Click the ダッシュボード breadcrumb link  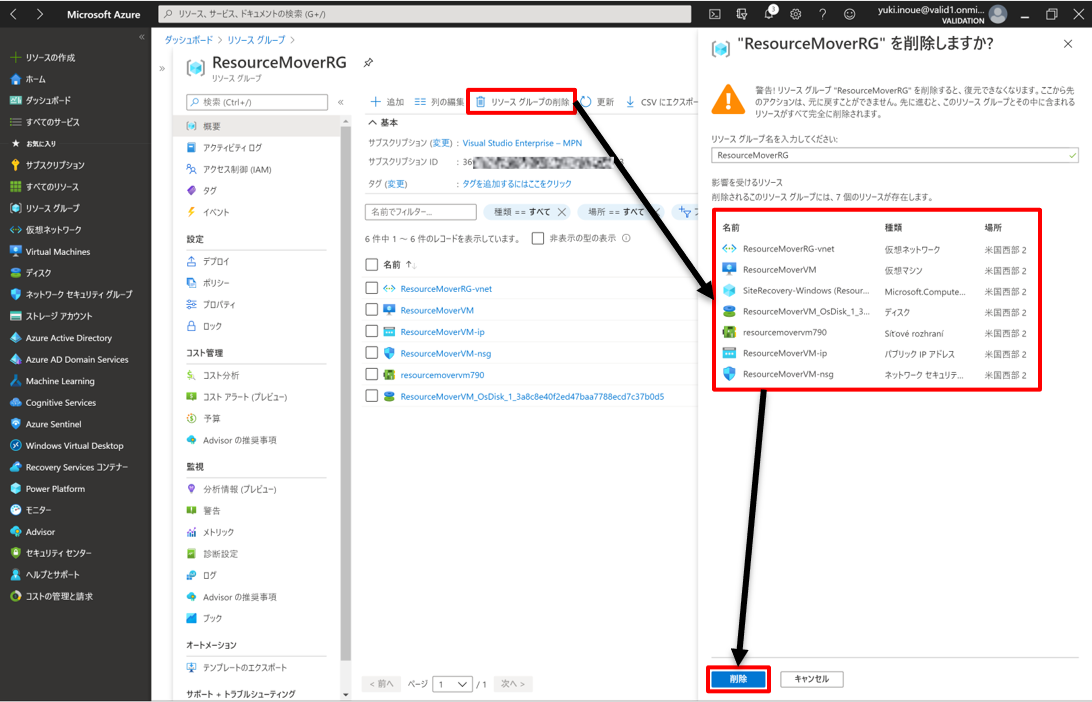click(187, 40)
